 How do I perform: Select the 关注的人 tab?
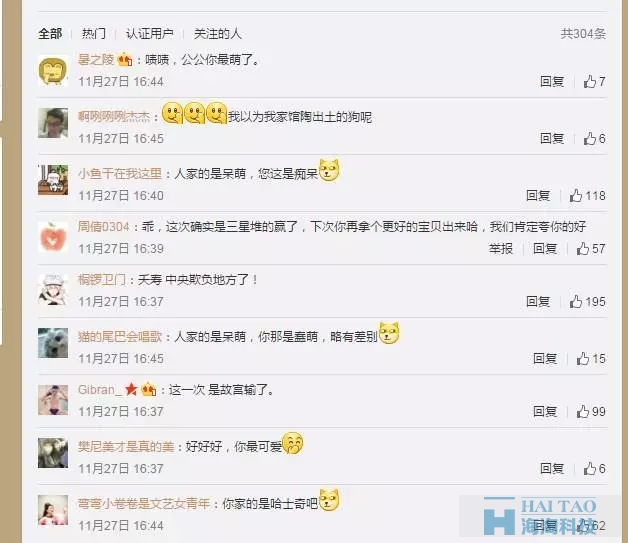[x=217, y=34]
